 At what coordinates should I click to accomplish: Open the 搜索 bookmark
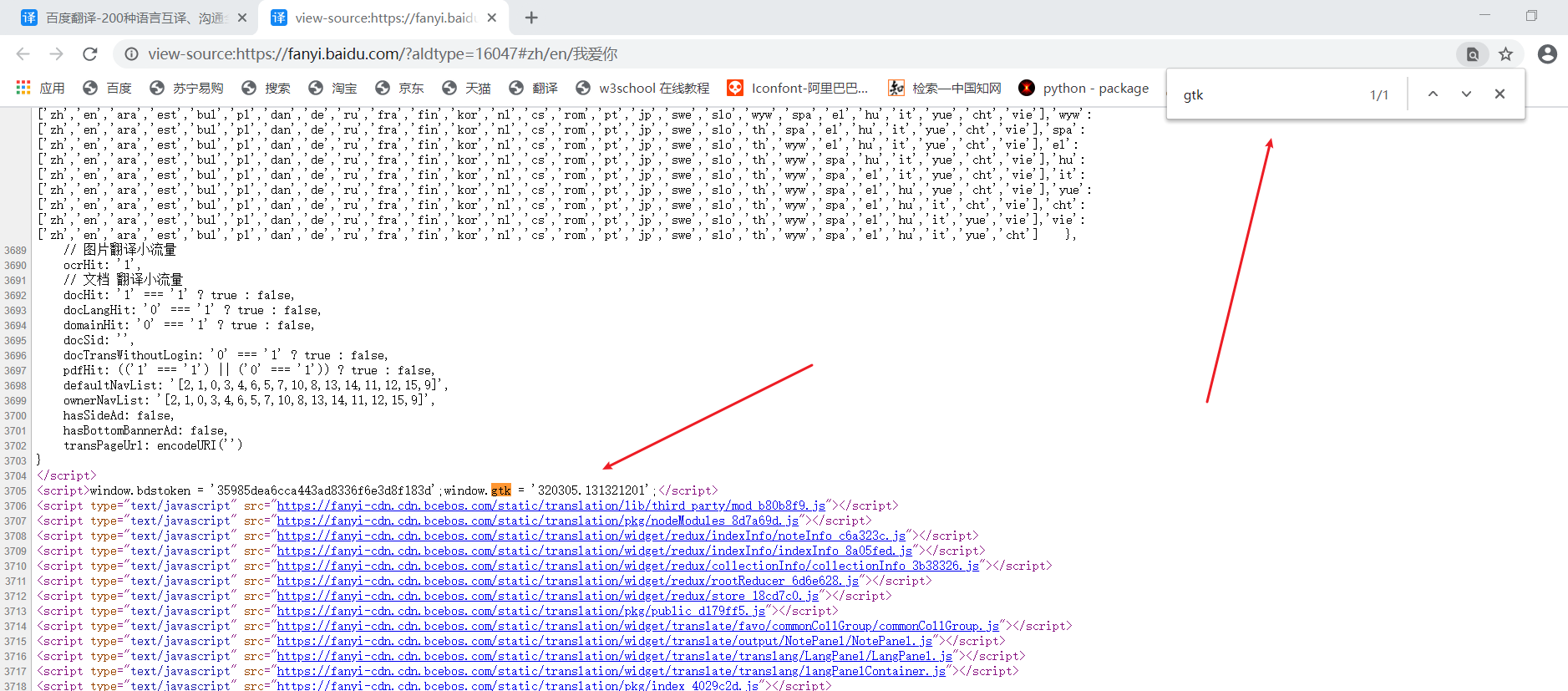(x=266, y=88)
